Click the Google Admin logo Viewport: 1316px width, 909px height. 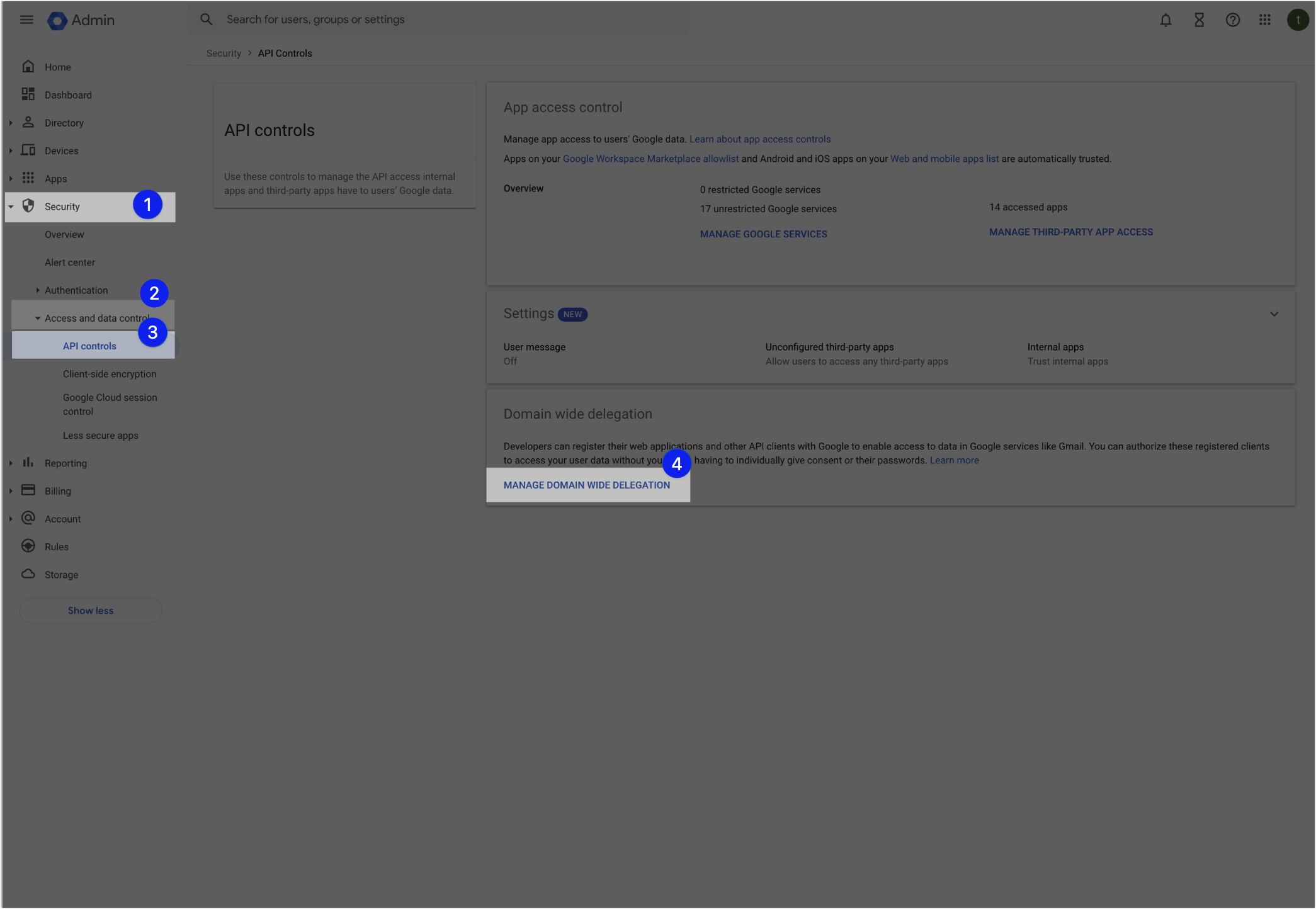[x=81, y=20]
